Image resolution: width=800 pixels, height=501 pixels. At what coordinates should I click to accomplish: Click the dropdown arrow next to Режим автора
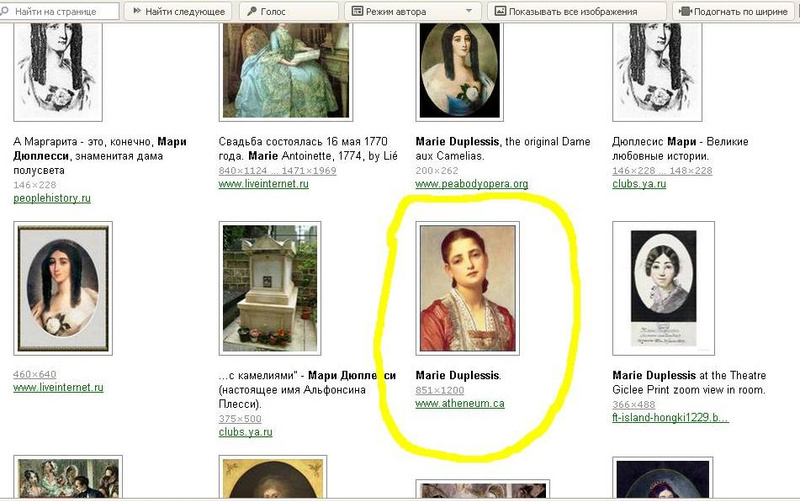click(469, 11)
